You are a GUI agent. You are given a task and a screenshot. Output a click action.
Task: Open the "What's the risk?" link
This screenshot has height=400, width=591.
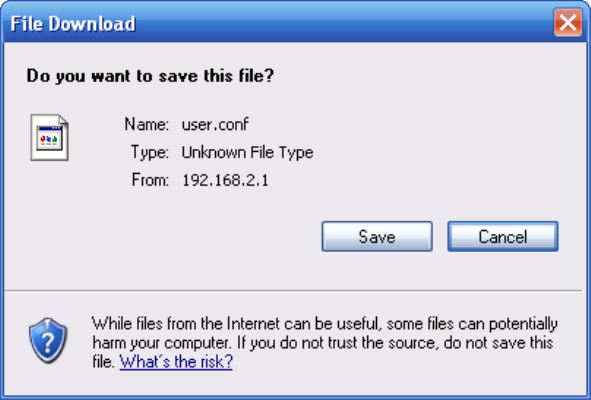click(x=176, y=362)
